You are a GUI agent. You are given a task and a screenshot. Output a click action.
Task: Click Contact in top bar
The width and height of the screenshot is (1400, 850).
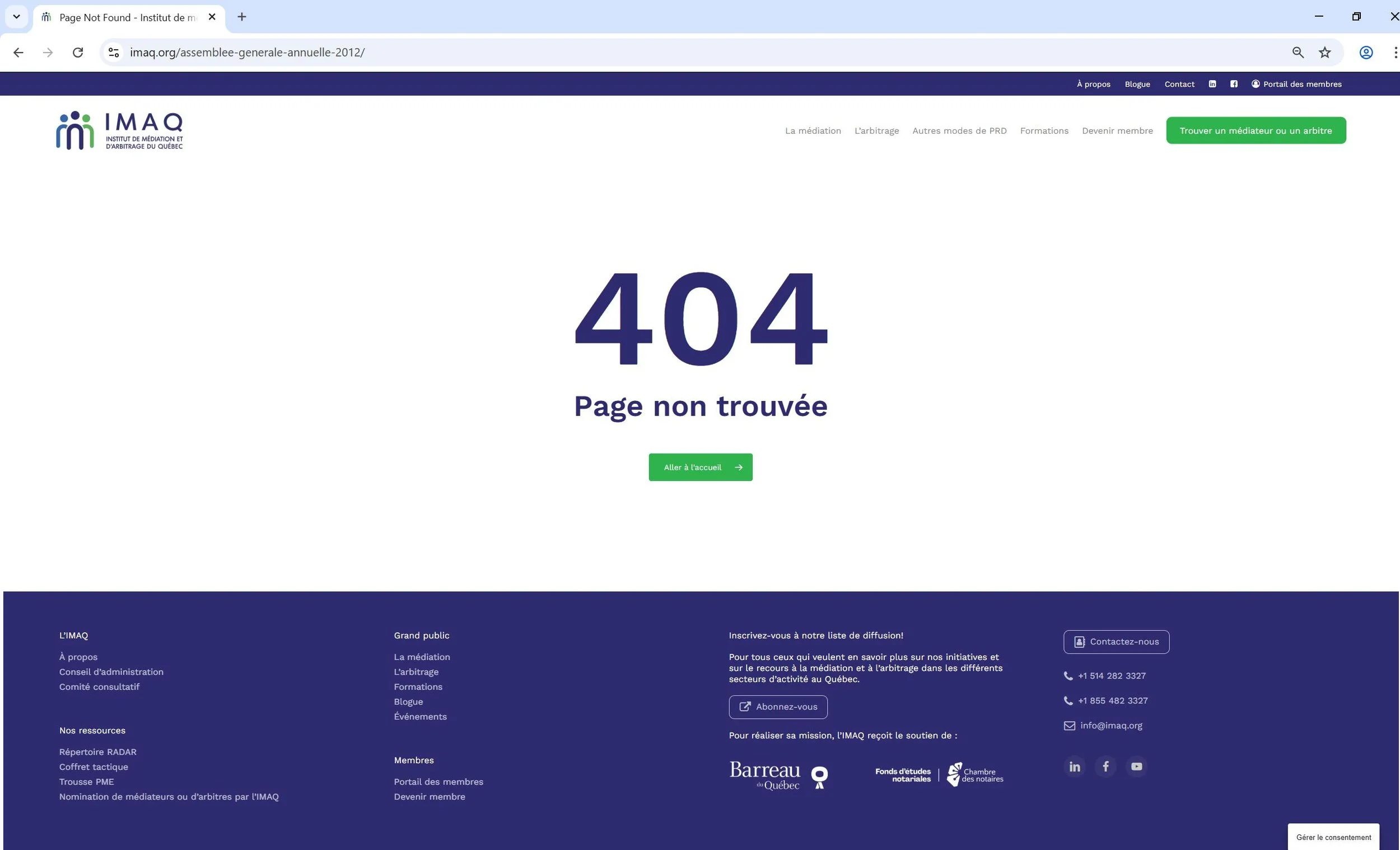click(1179, 84)
